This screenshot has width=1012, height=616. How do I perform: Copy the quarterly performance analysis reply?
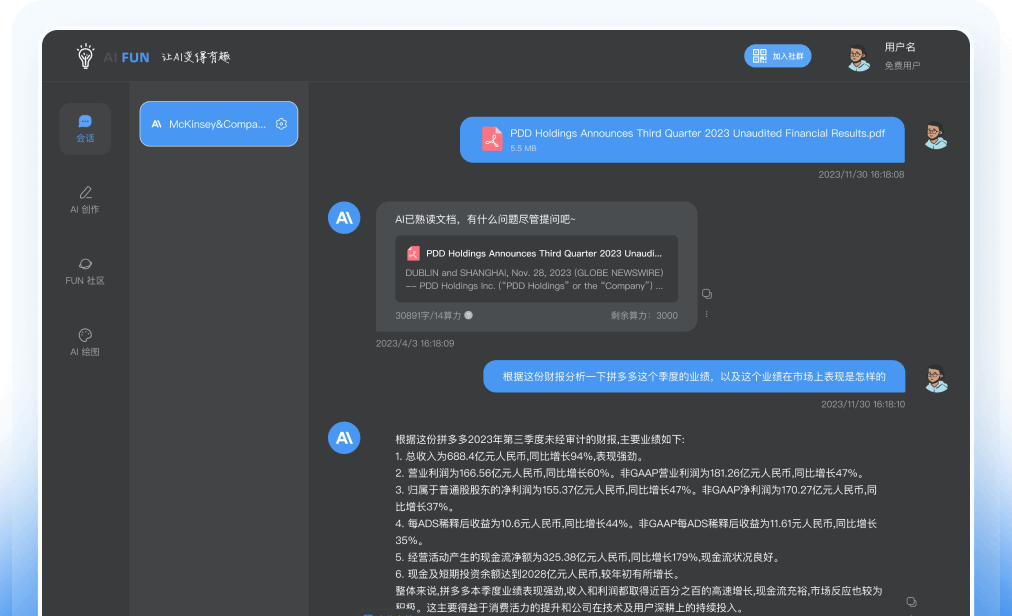911,601
